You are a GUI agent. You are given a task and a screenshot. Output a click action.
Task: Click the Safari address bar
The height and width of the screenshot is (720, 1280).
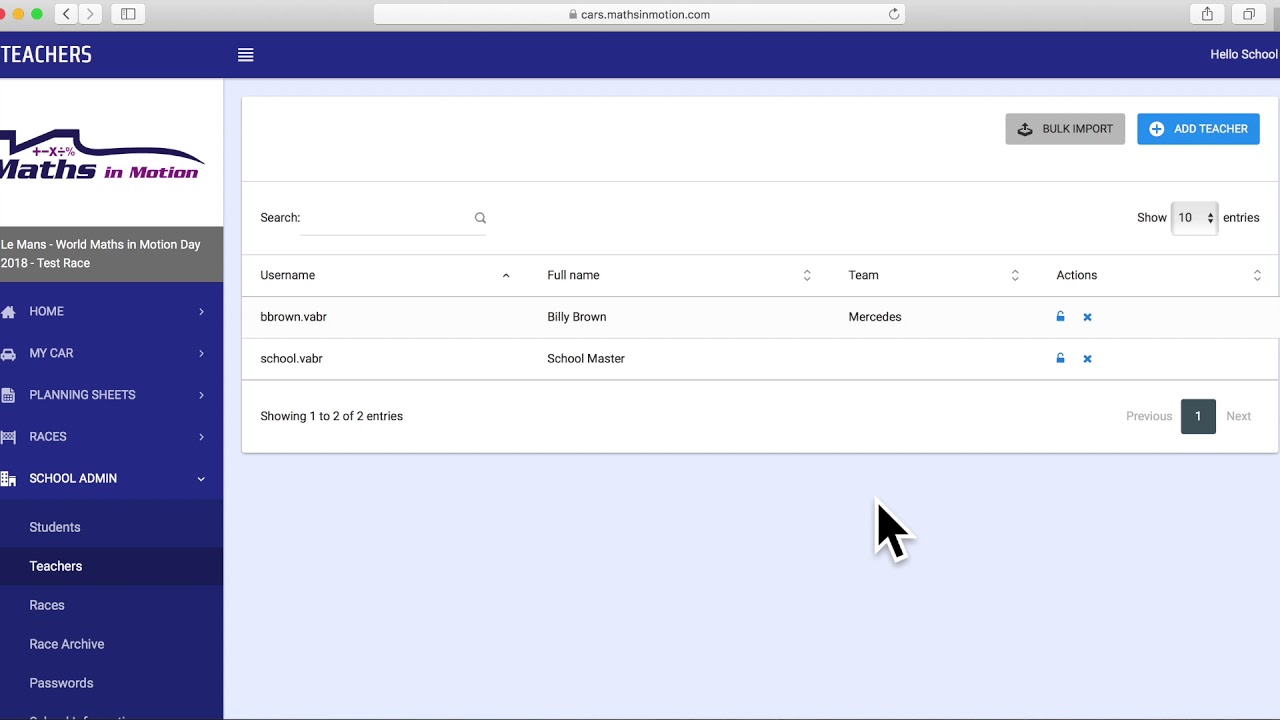coord(640,14)
